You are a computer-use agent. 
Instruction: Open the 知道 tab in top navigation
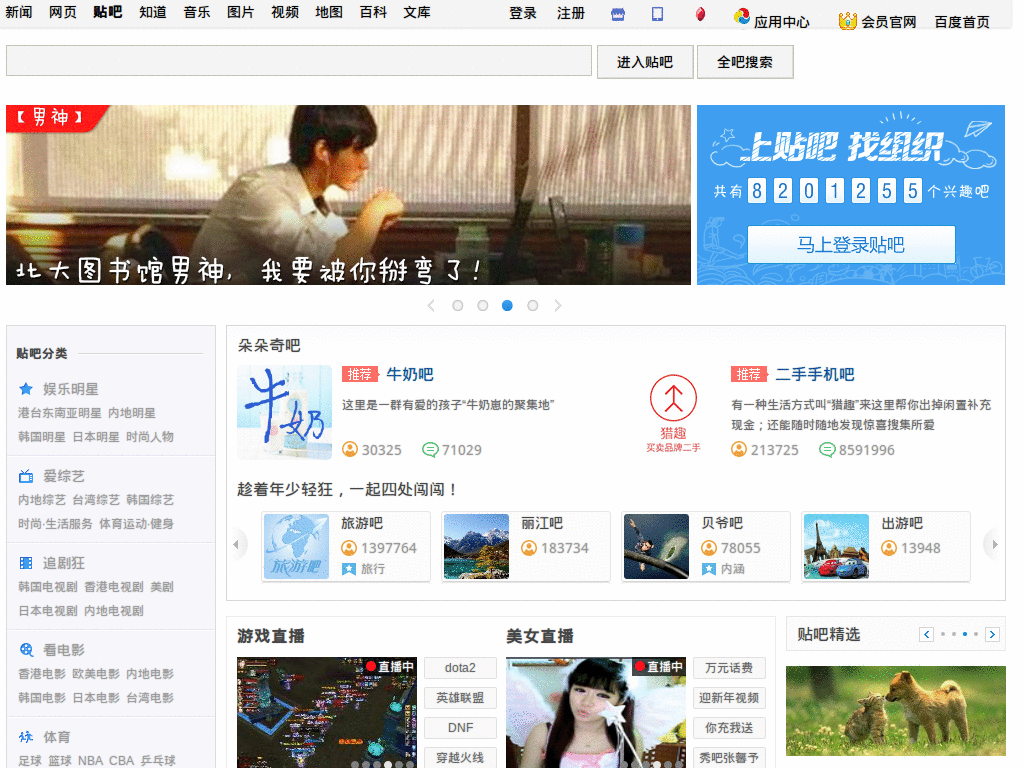(x=153, y=13)
